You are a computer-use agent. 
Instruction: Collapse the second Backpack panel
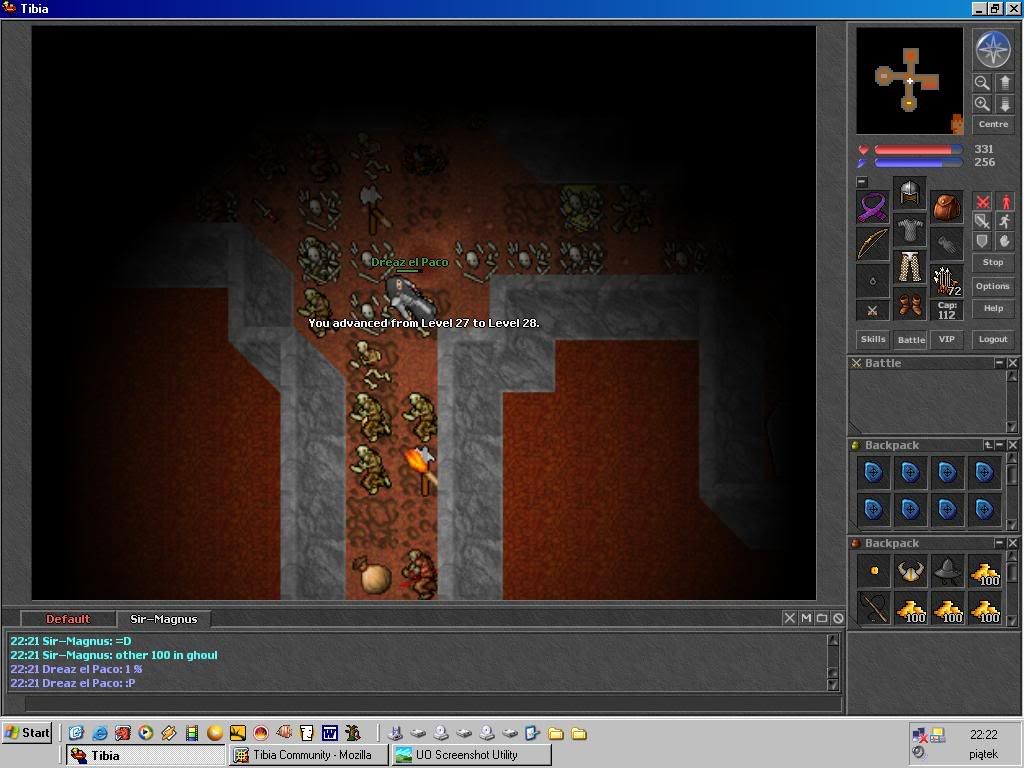[x=999, y=543]
